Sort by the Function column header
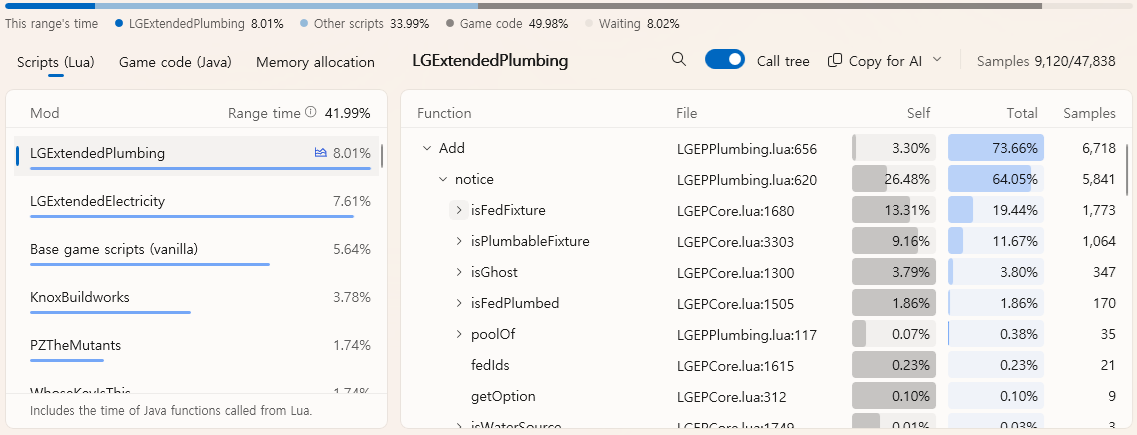Screen dimensions: 1137x435 444,113
